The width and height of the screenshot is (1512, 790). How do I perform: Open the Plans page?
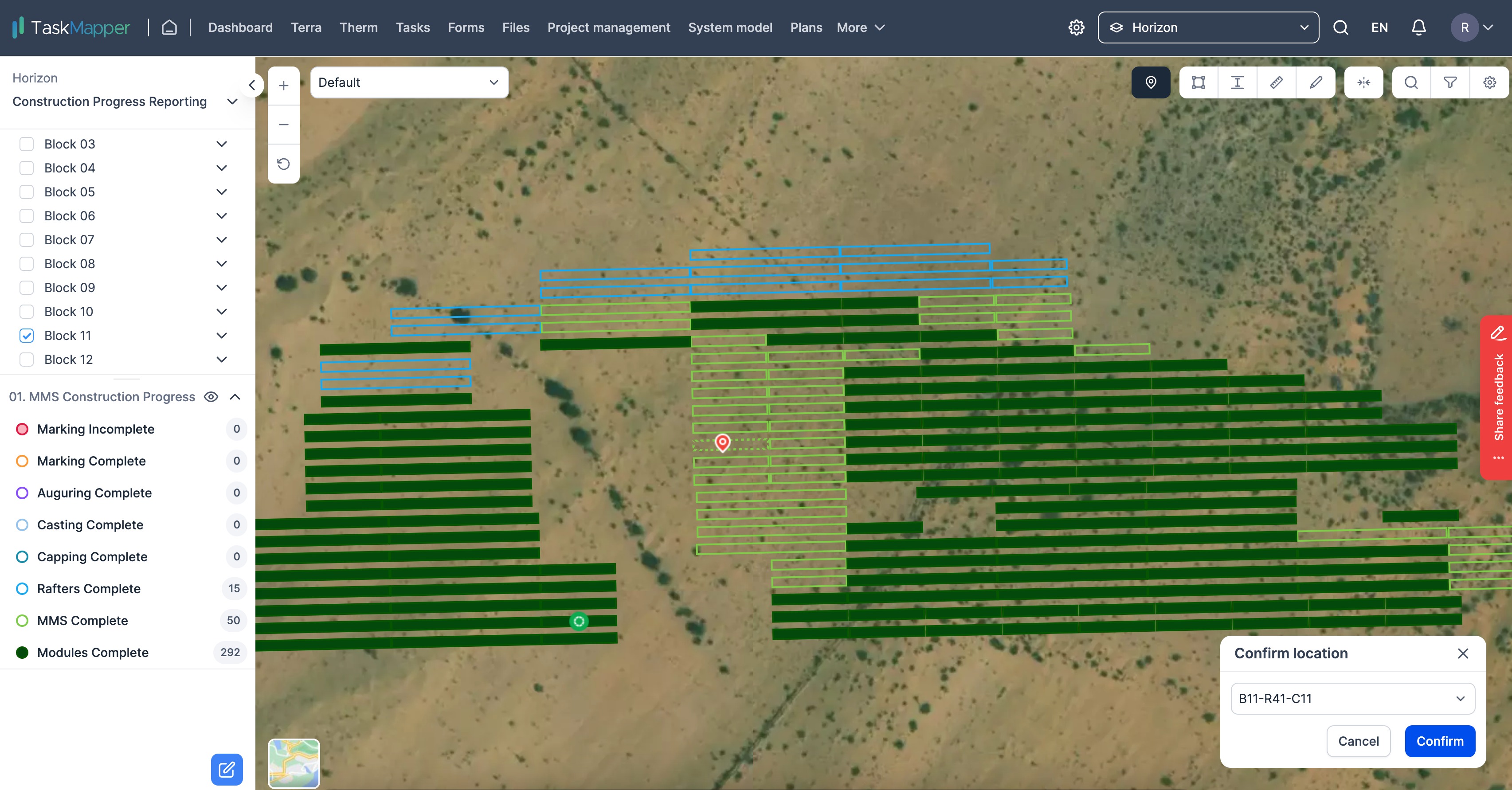click(806, 27)
